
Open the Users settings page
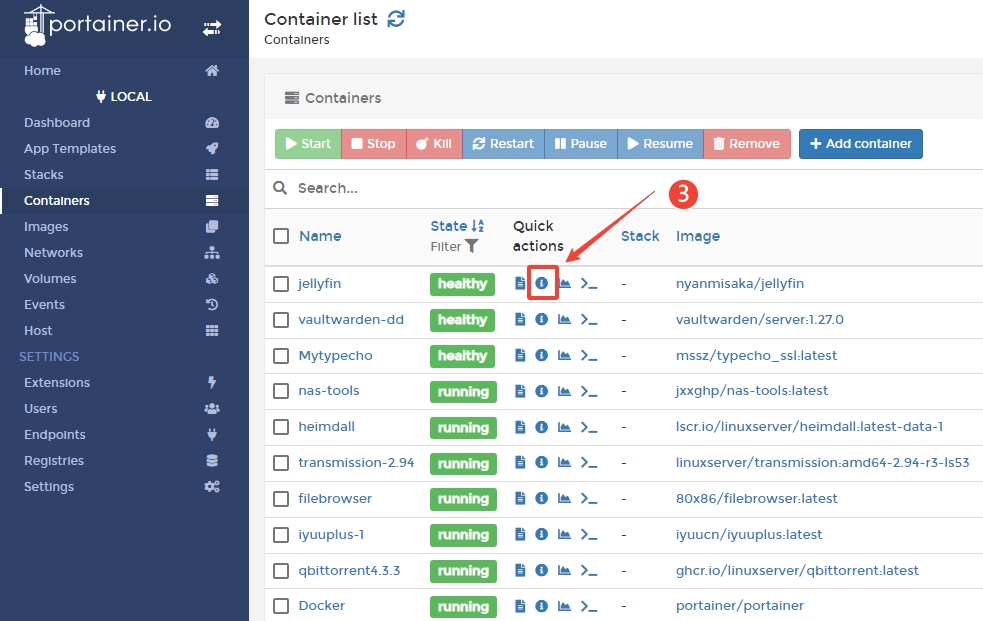pos(122,409)
